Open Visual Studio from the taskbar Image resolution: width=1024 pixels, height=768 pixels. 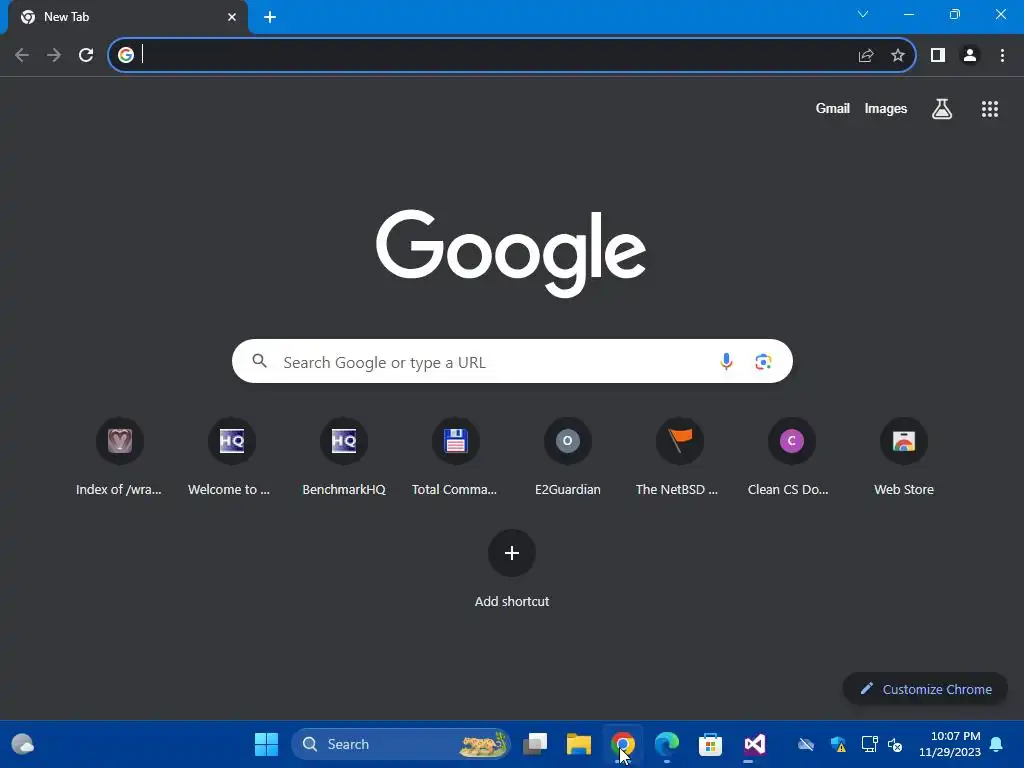tap(754, 744)
